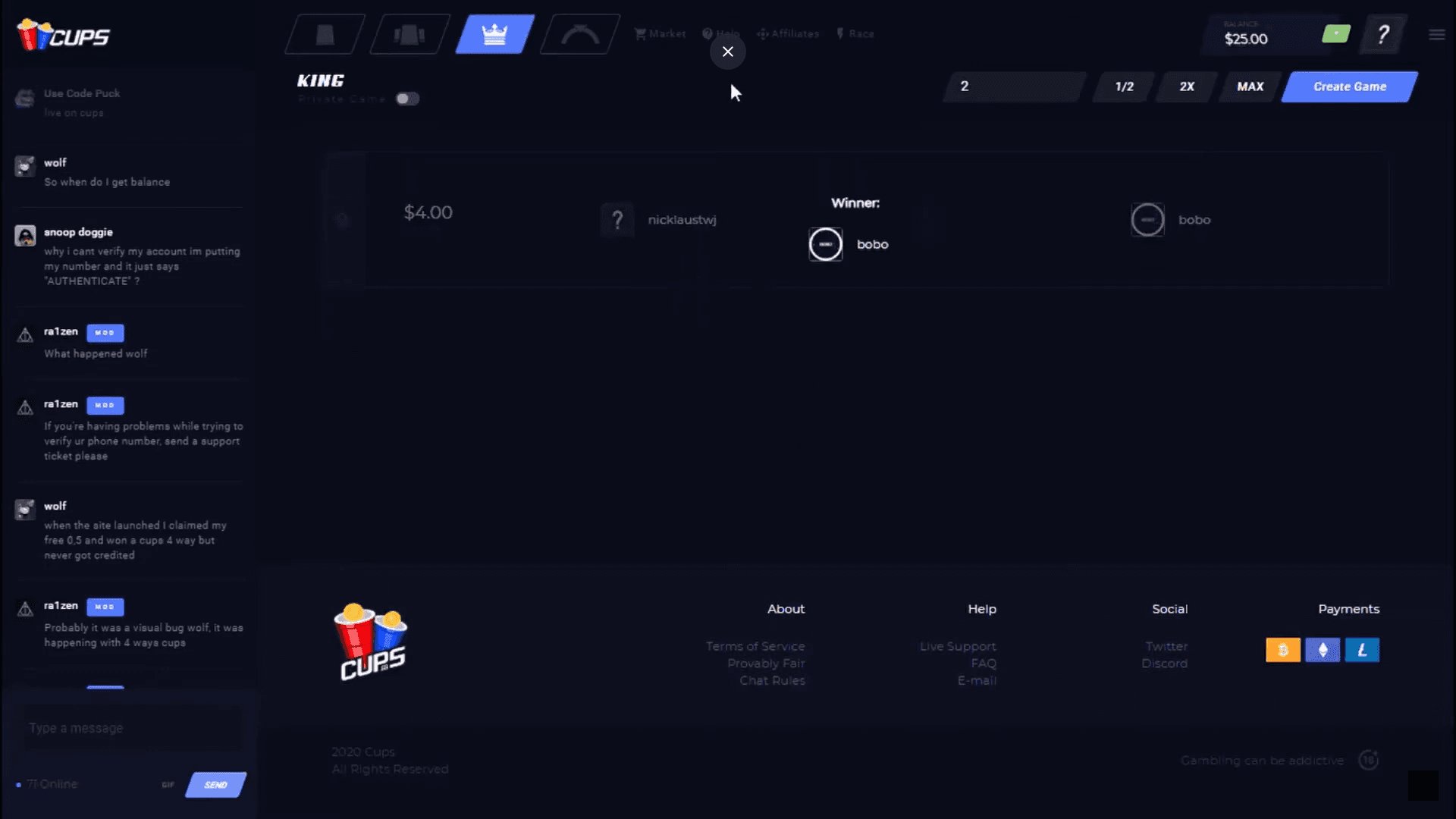Focus the Type a message chat box
Viewport: 1456px width, 819px height.
click(x=133, y=728)
